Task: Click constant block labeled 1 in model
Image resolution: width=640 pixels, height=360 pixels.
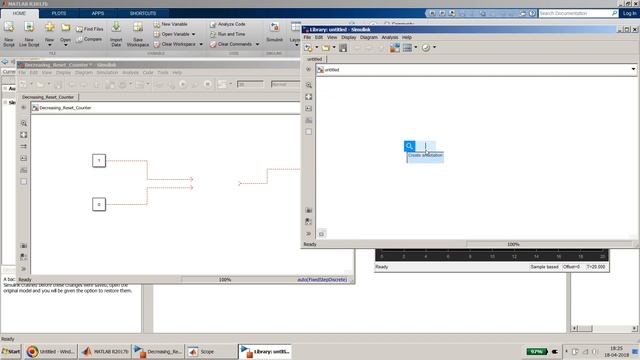Action: tap(99, 160)
